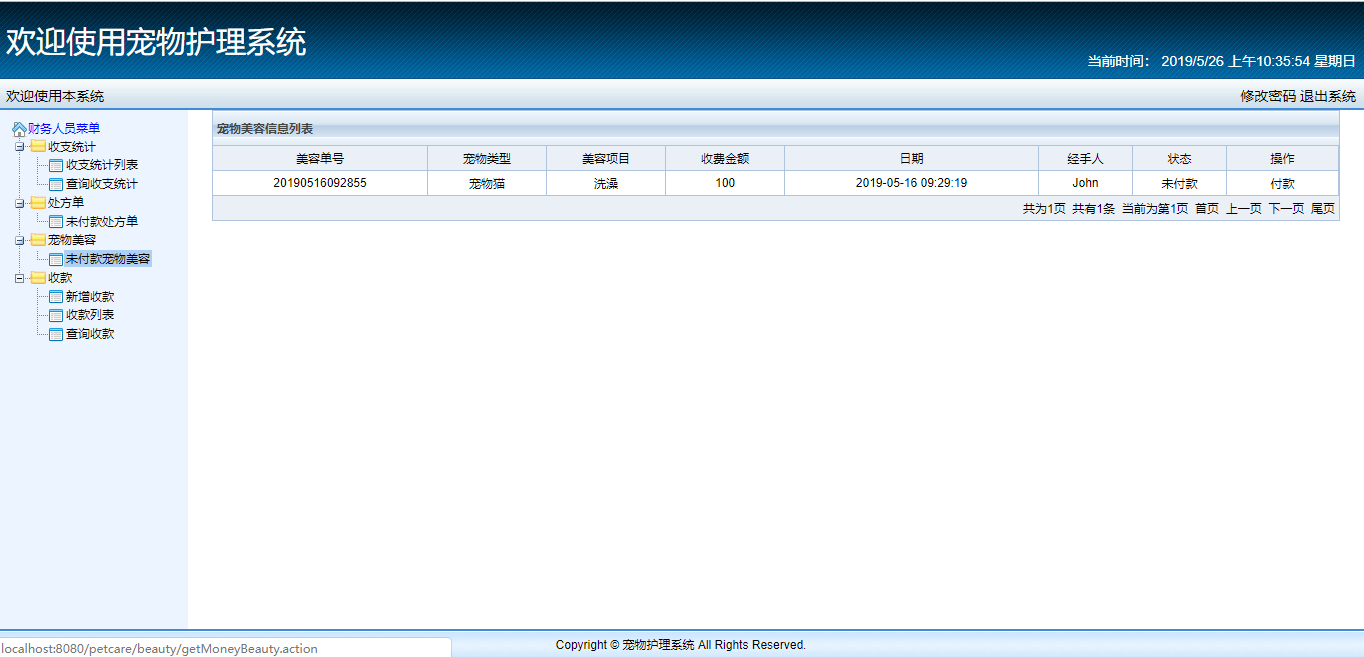Click the Copyright 宠物护理系统 footer text

681,645
